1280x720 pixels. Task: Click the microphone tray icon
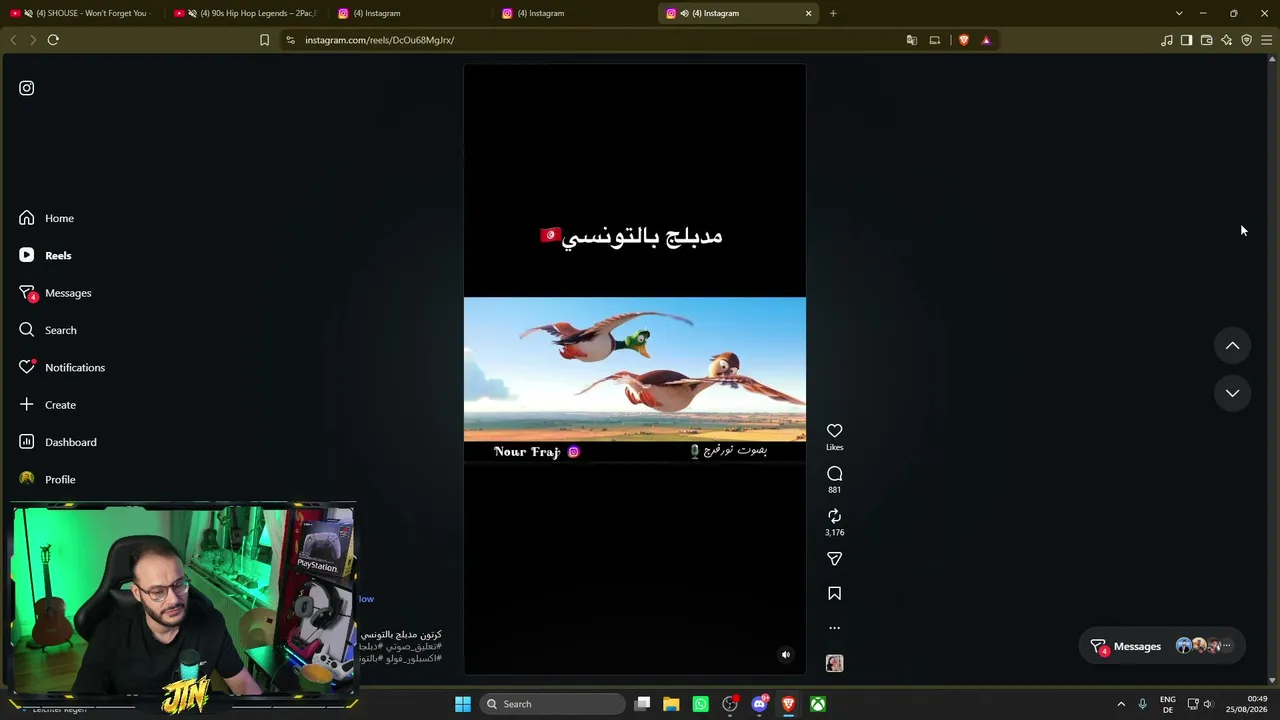click(1142, 704)
